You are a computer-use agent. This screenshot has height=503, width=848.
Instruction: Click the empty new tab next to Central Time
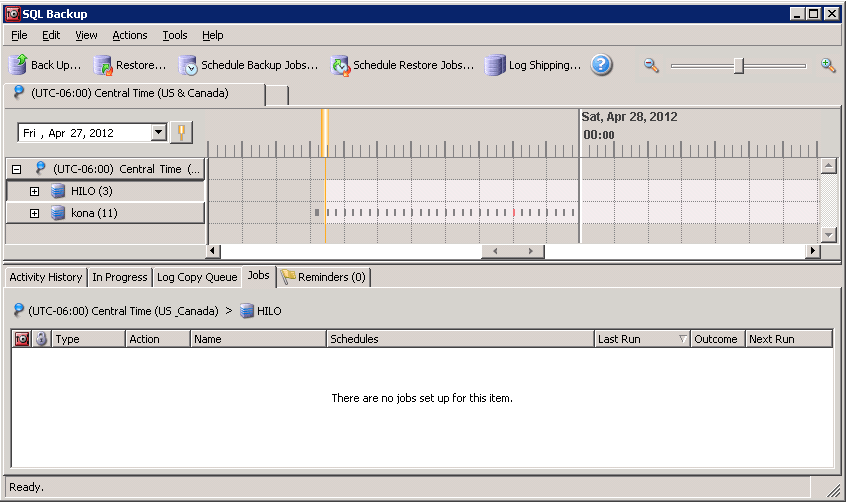[277, 96]
